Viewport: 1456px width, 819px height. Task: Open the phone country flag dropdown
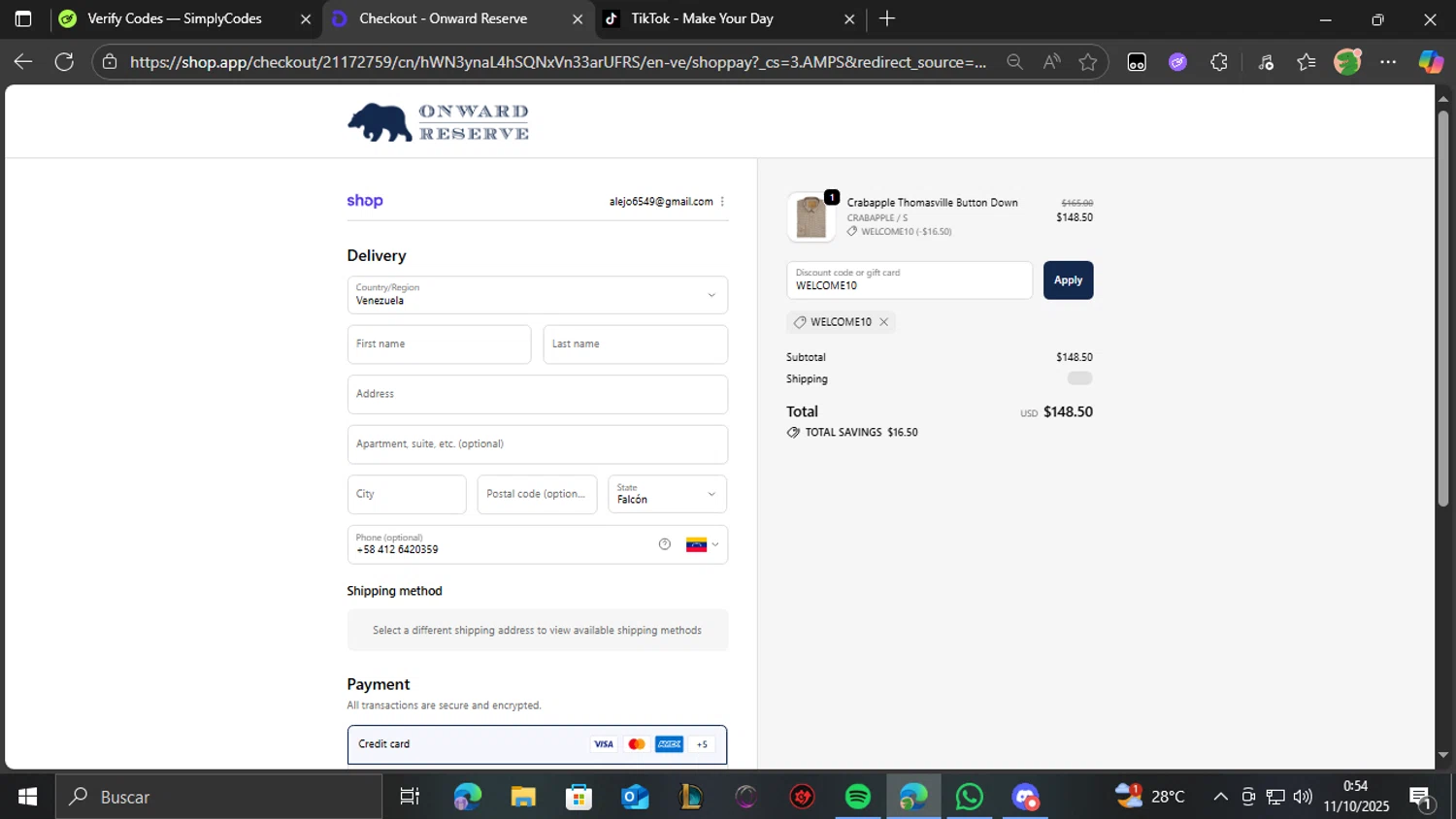pyautogui.click(x=703, y=544)
